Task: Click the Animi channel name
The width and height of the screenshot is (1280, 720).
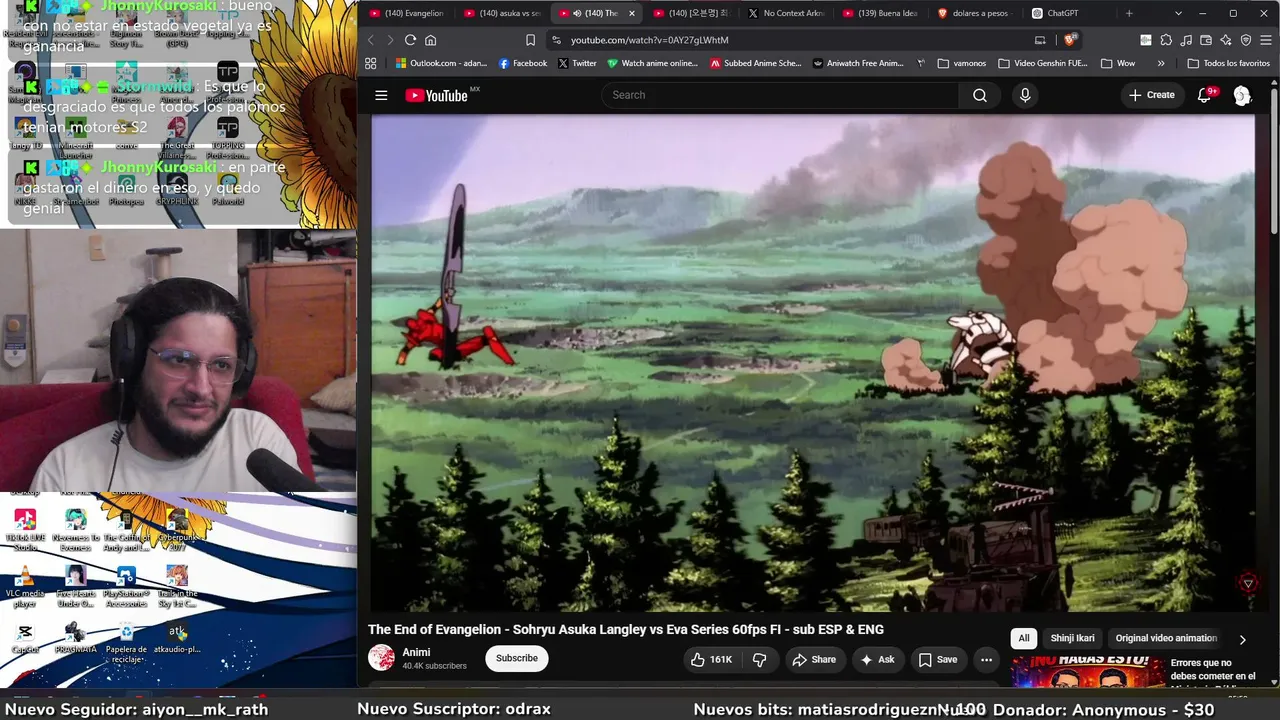Action: pyautogui.click(x=416, y=652)
